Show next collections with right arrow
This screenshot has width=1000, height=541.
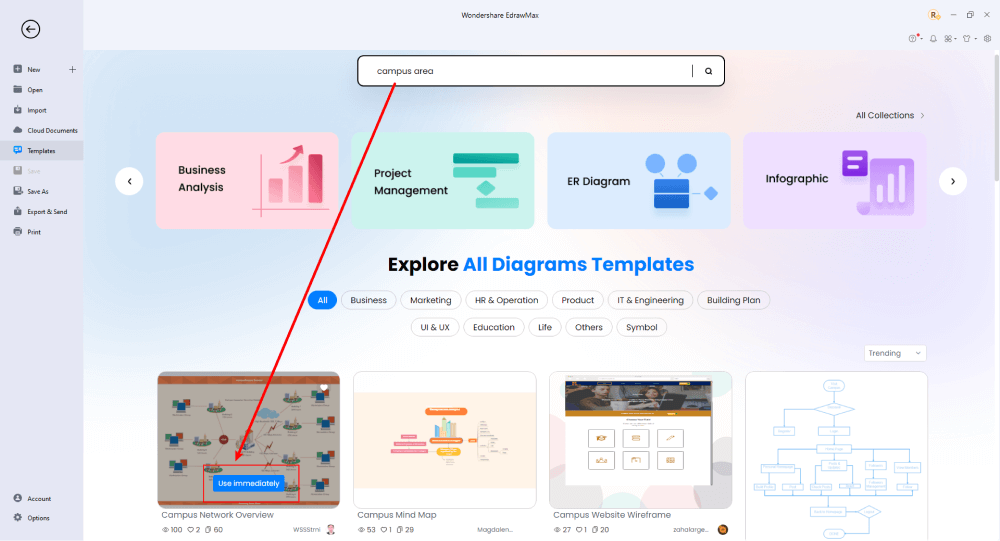tap(953, 181)
